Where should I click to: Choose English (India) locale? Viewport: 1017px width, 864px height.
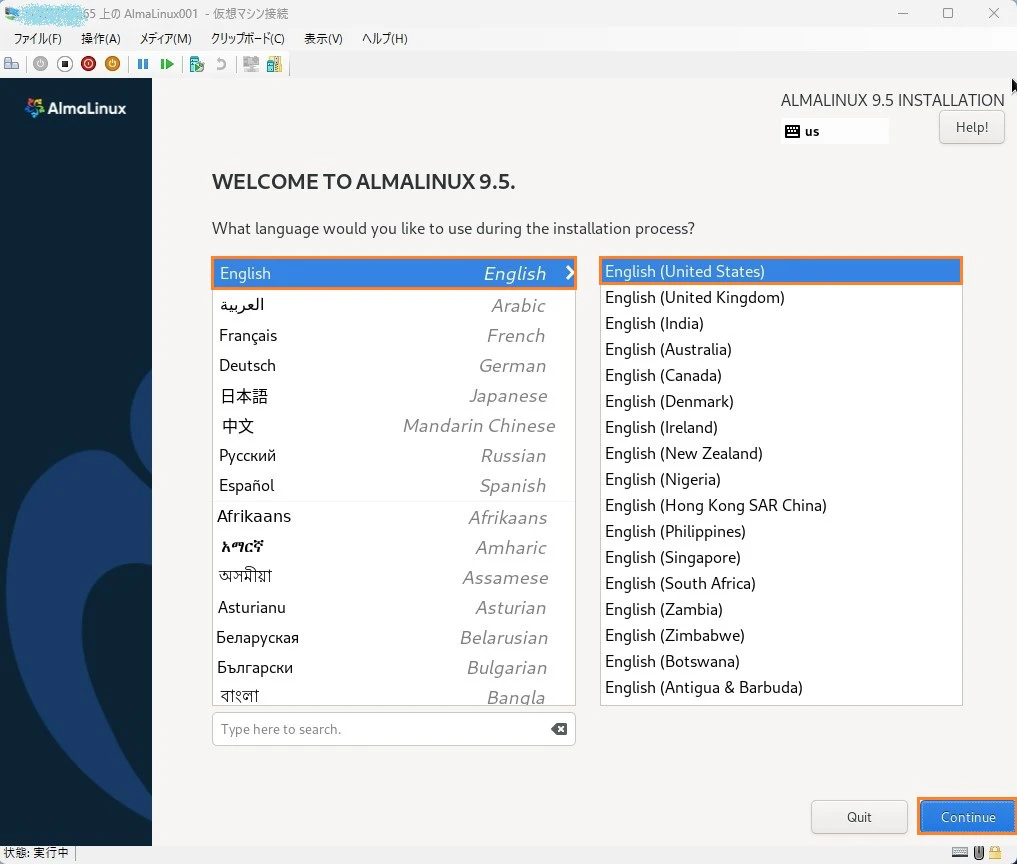781,323
